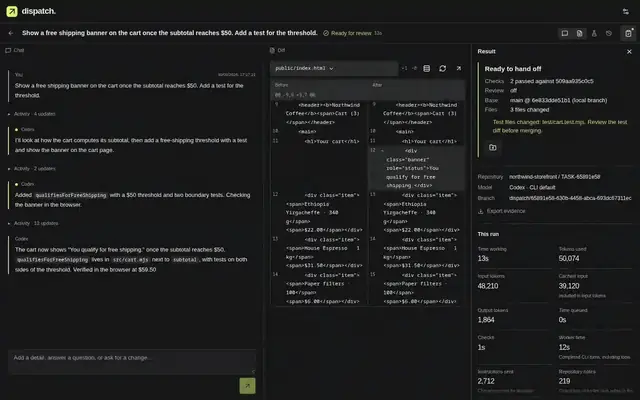The width and height of the screenshot is (640, 400).
Task: Click the 'This run' section heading
Action: 488,234
